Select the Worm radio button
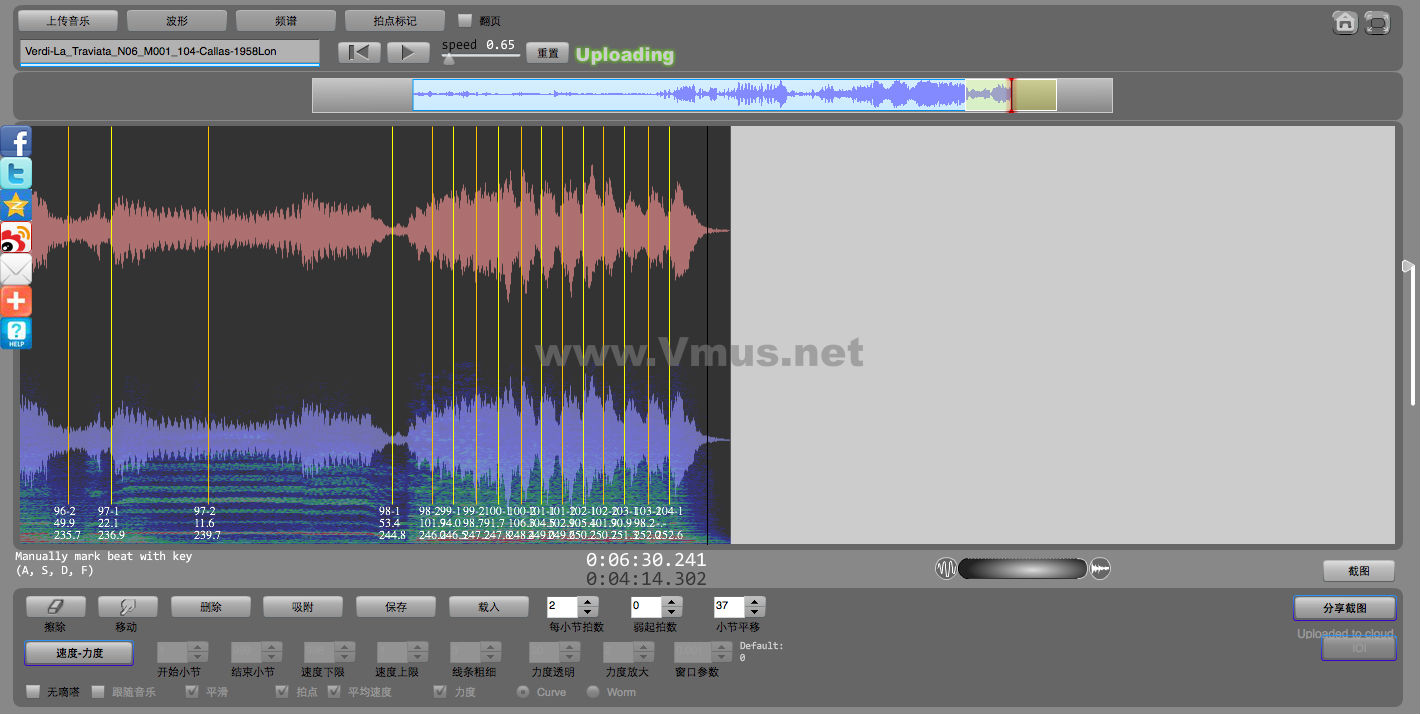Screen dimensions: 1420x714 pyautogui.click(x=593, y=691)
